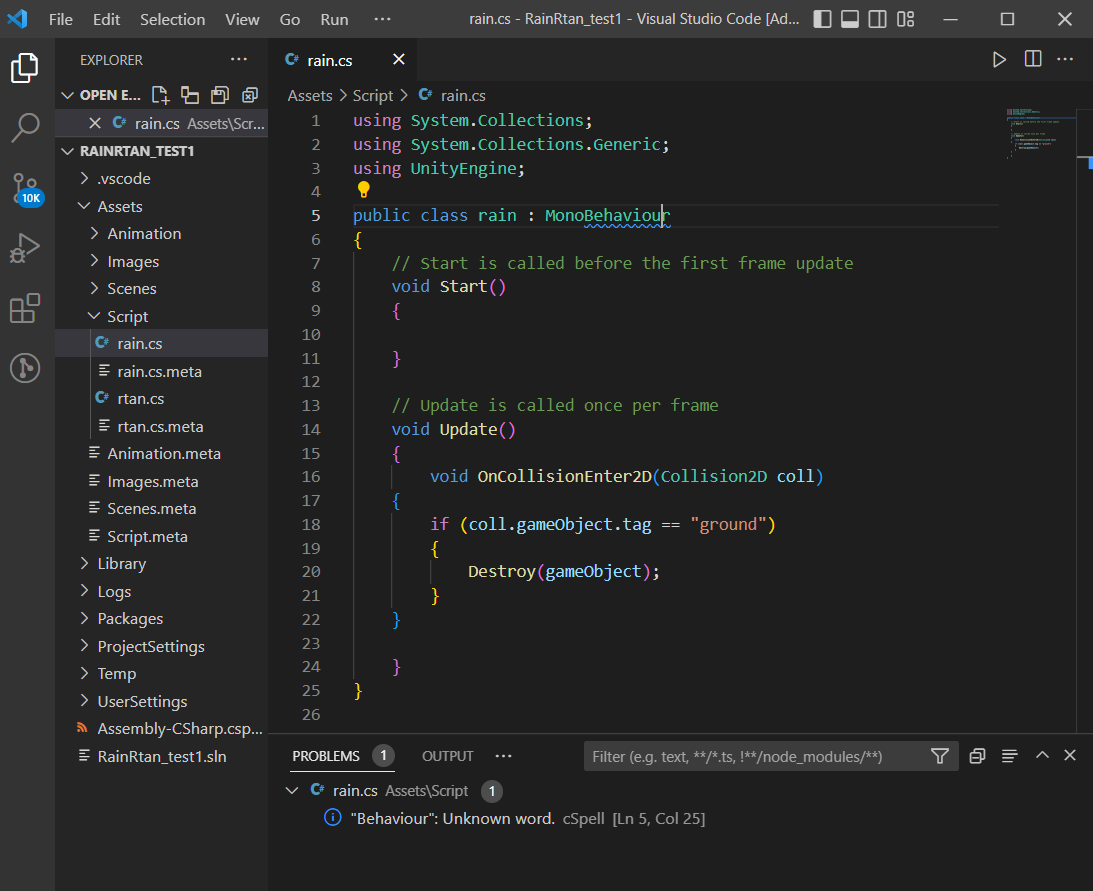Screen dimensions: 1093x891
Task: Click the lightbulb quick fix icon
Action: click(363, 190)
